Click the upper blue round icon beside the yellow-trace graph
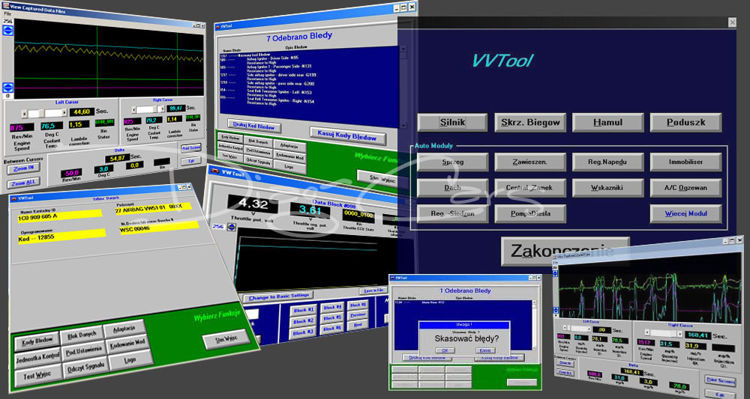750x399 pixels. coord(8,31)
